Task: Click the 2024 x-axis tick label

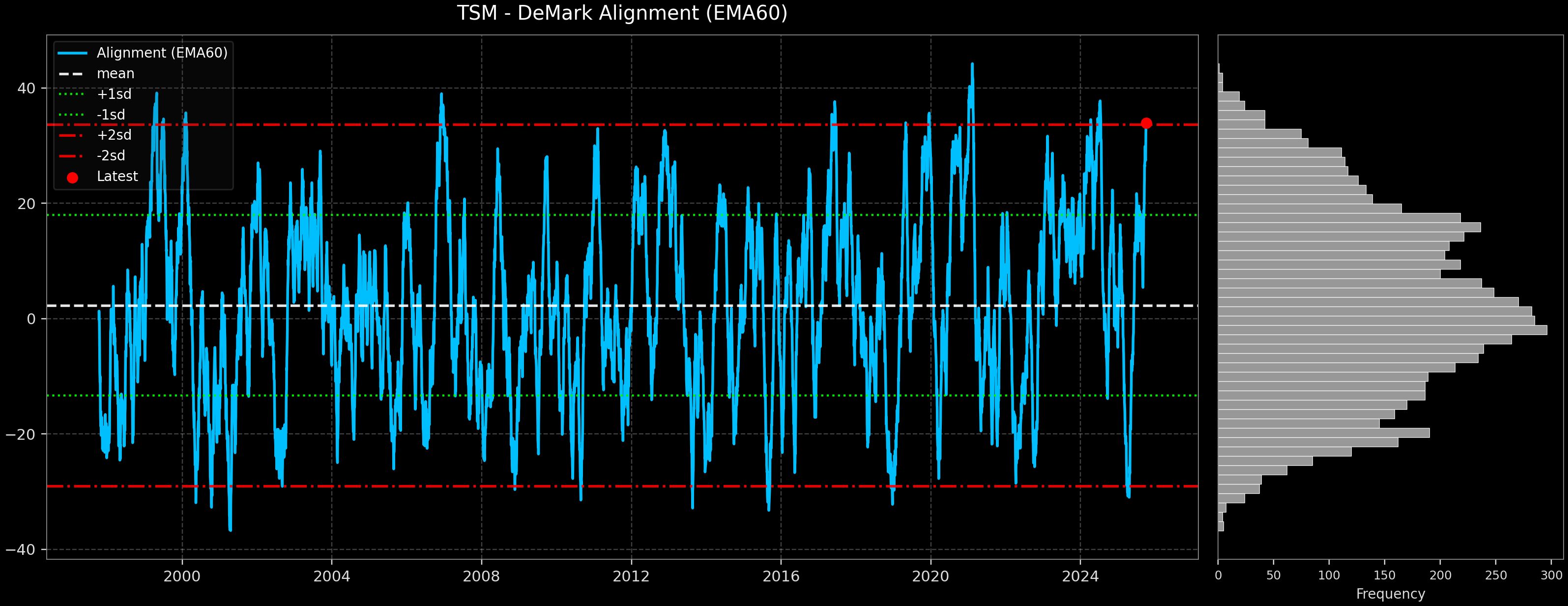Action: point(1080,576)
